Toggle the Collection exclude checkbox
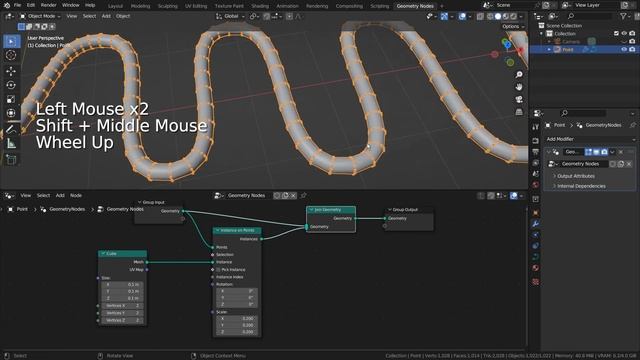 [616, 33]
